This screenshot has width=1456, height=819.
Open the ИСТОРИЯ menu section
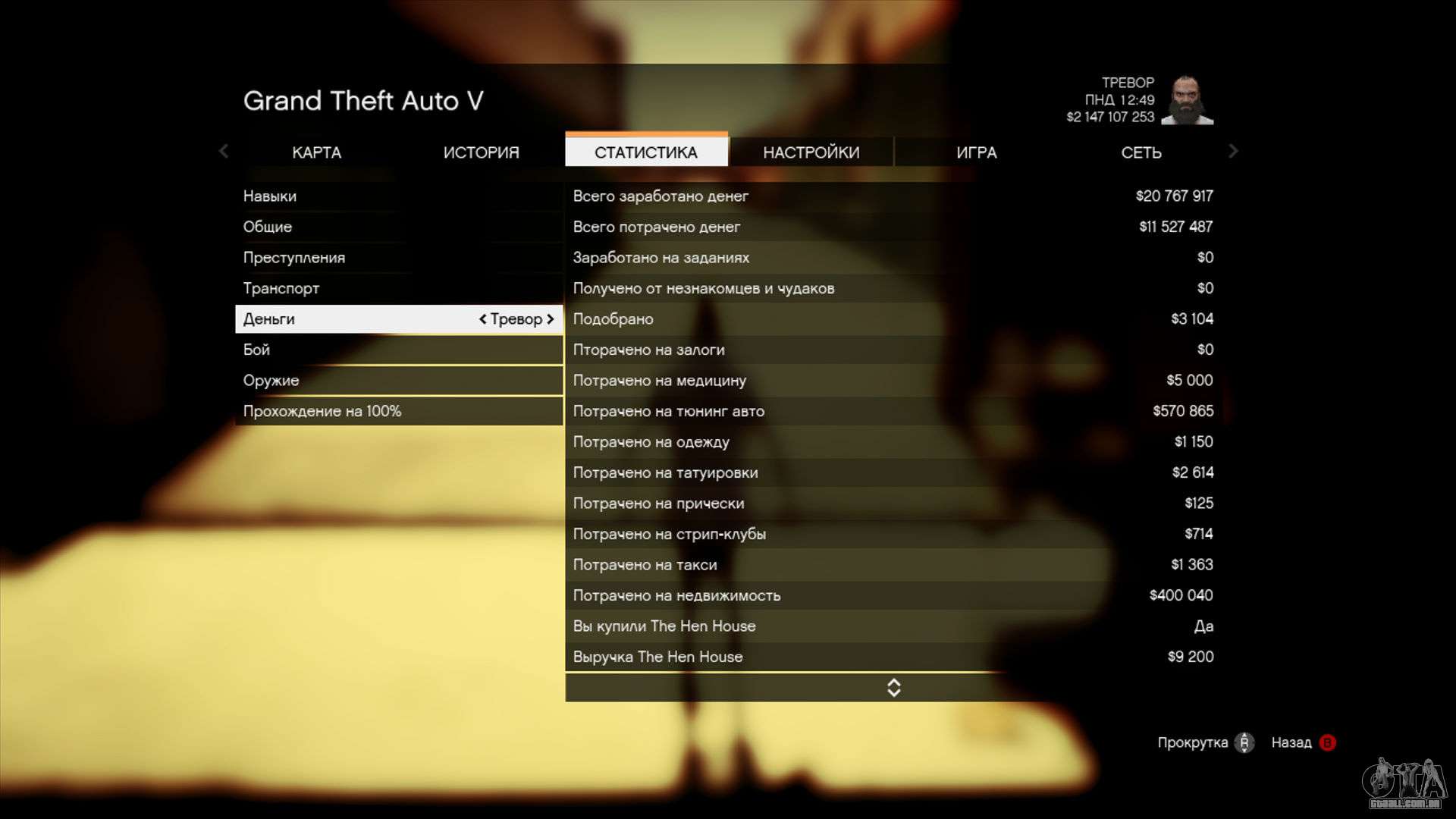(x=480, y=152)
